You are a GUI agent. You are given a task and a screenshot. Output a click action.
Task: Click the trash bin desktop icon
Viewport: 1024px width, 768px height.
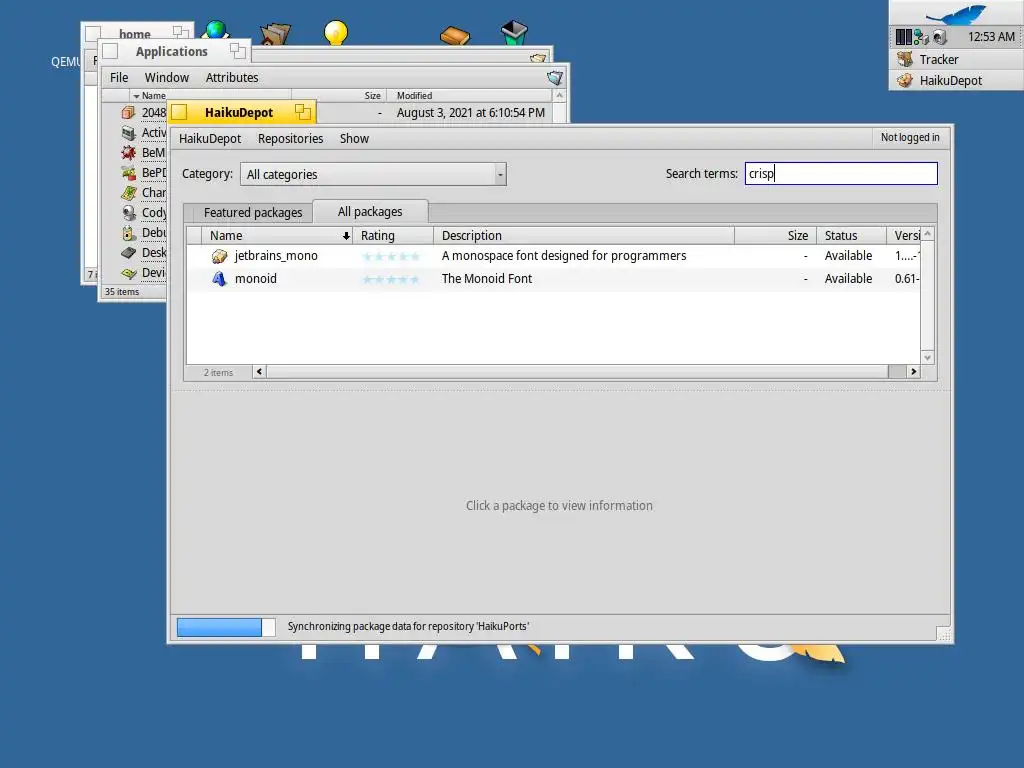(514, 32)
